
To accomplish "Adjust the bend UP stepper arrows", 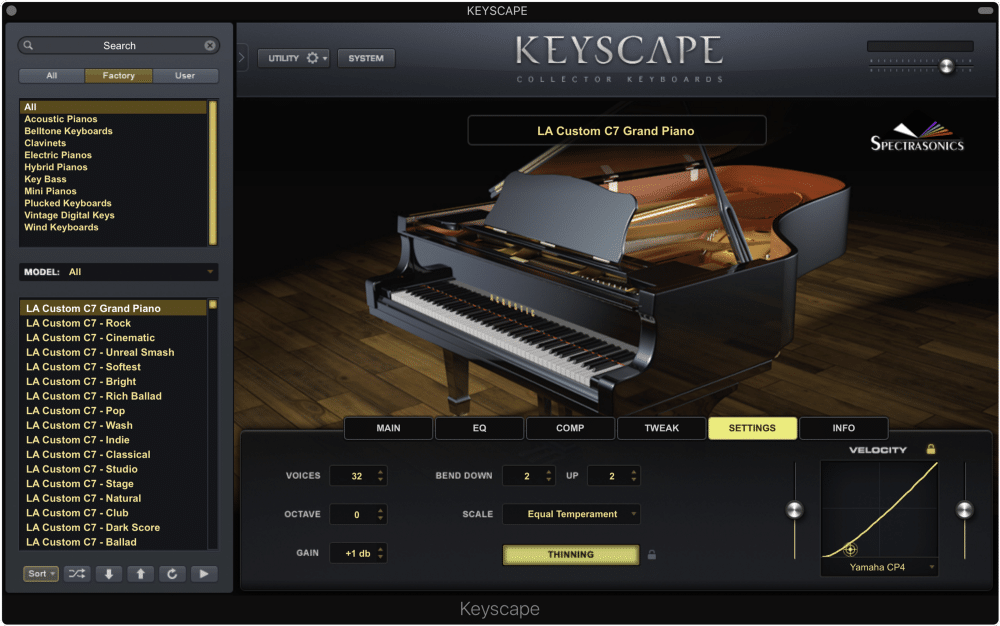I will tap(633, 476).
